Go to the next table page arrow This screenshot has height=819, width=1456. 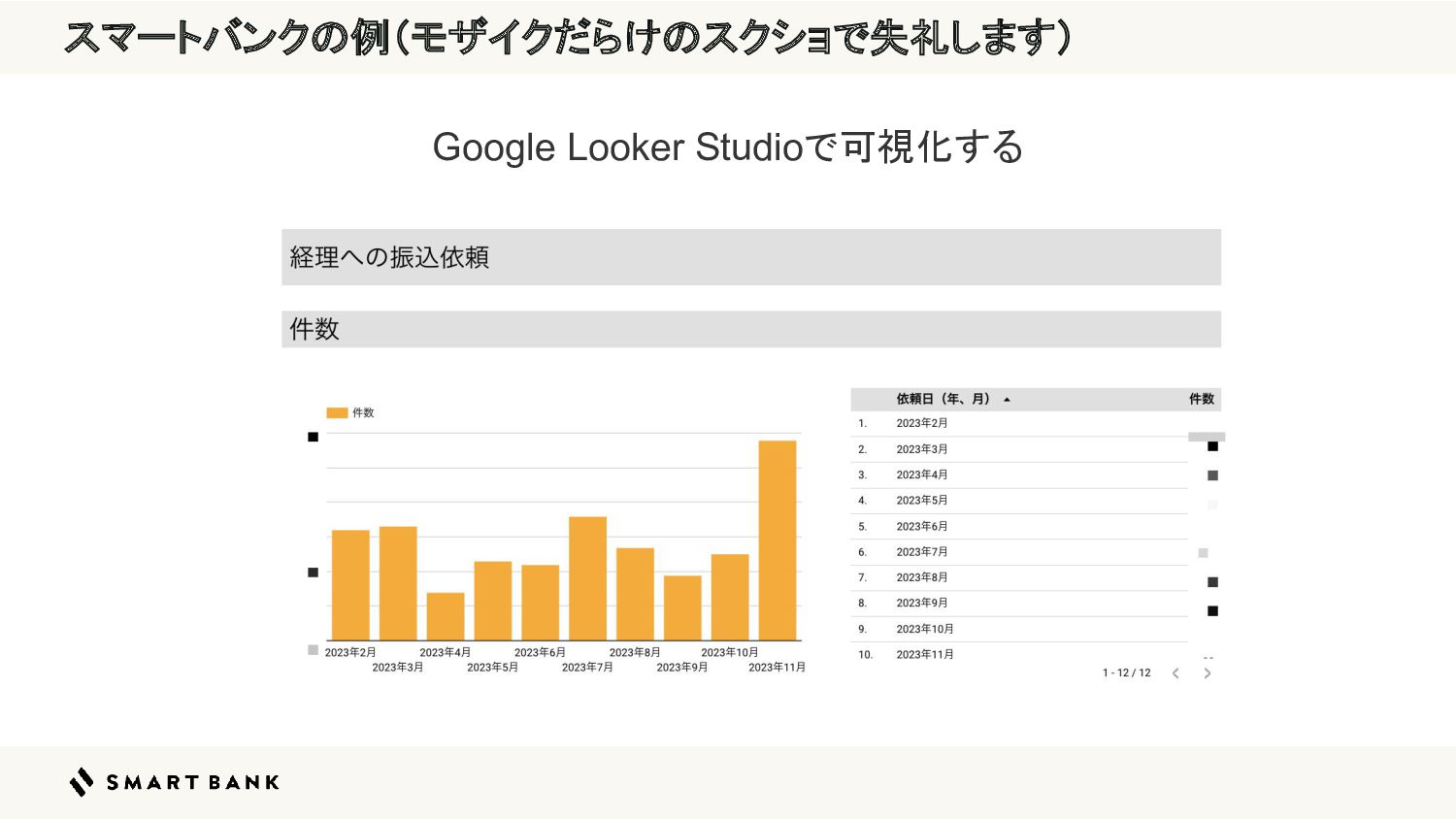(1208, 673)
